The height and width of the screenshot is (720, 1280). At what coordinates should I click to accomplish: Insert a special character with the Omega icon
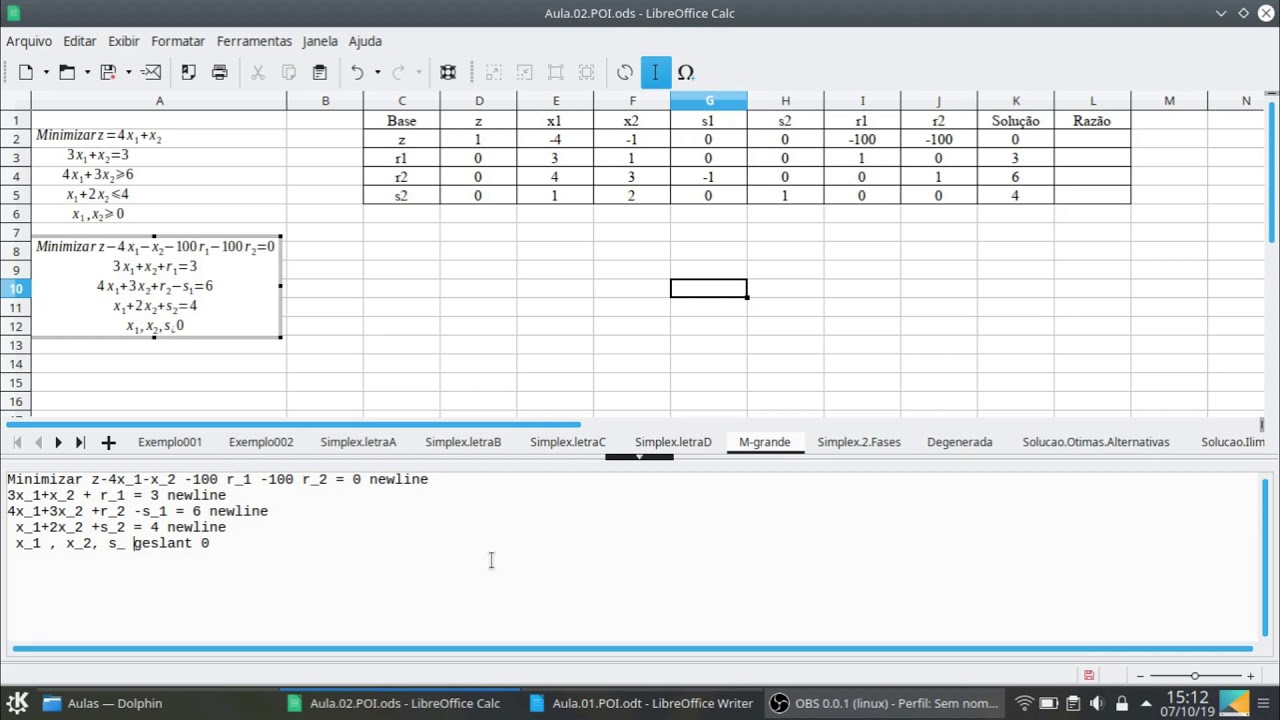click(x=686, y=72)
